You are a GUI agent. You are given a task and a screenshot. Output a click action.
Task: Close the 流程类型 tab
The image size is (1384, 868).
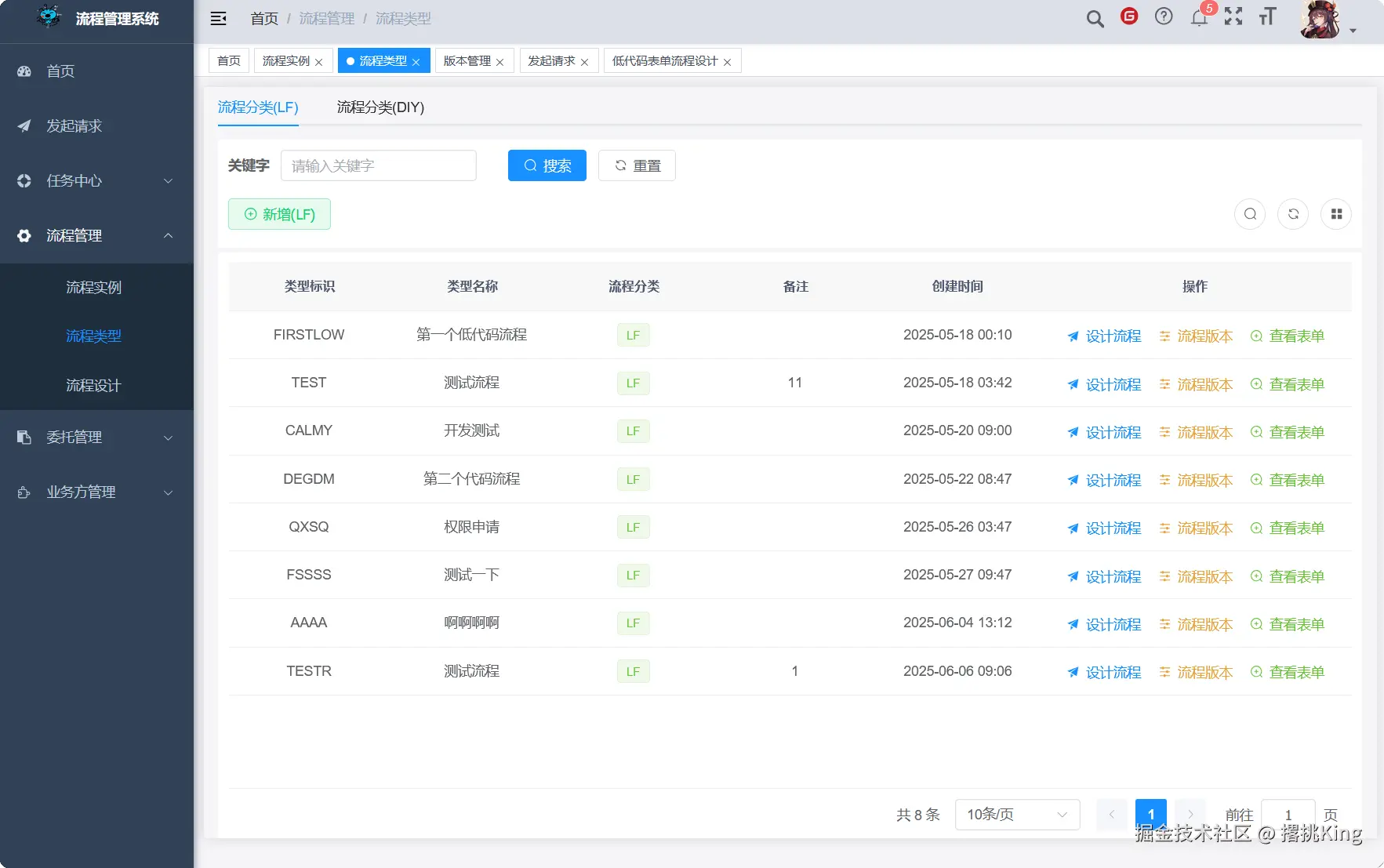point(416,62)
